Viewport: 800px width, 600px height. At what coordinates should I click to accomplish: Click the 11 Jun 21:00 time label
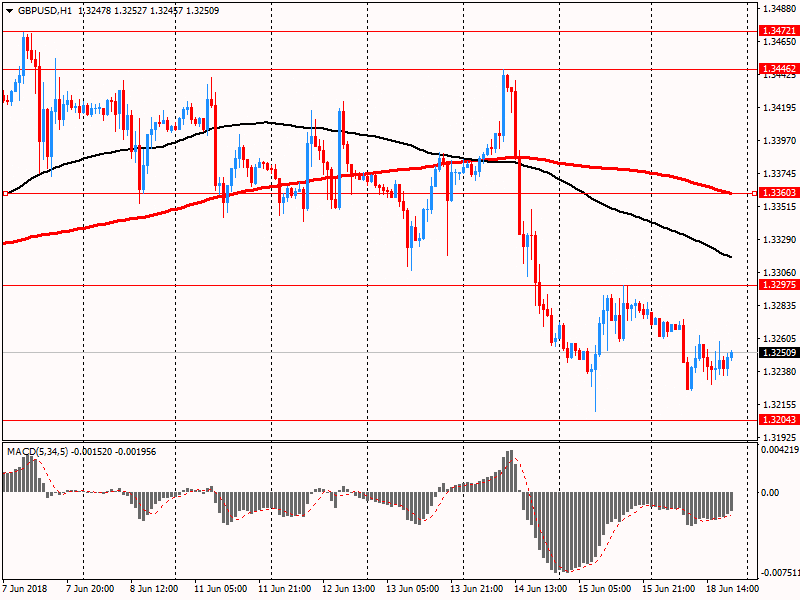(x=285, y=589)
